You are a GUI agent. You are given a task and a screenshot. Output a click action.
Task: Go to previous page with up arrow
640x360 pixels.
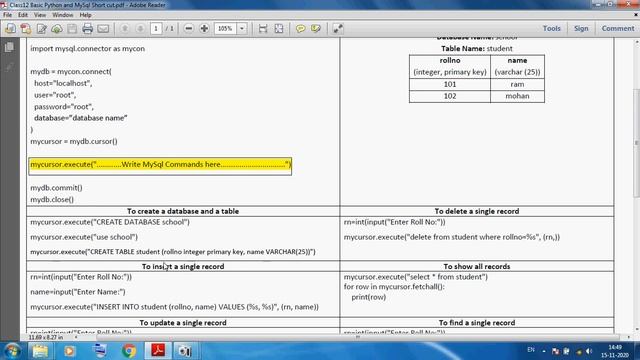click(x=125, y=29)
